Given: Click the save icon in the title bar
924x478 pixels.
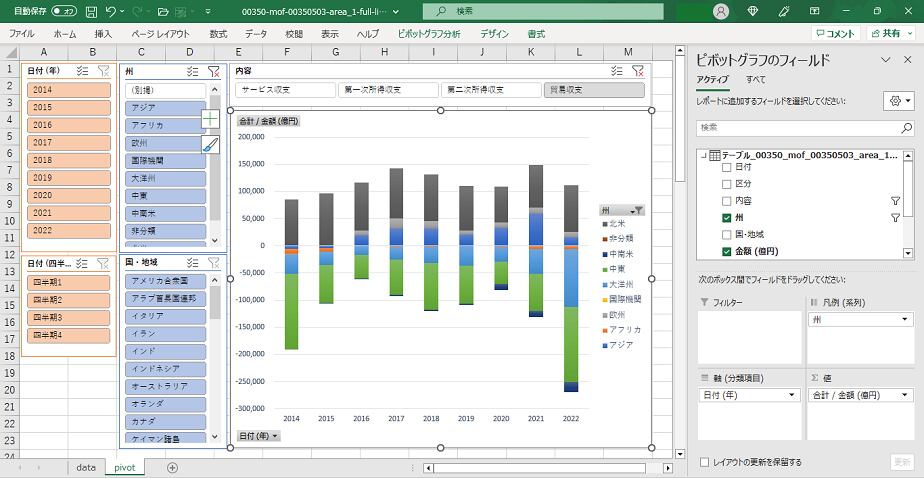Looking at the screenshot, I should click(x=91, y=11).
